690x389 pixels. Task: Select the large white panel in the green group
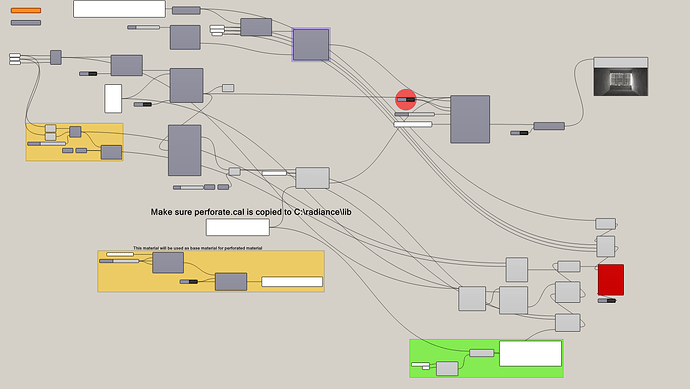click(531, 353)
